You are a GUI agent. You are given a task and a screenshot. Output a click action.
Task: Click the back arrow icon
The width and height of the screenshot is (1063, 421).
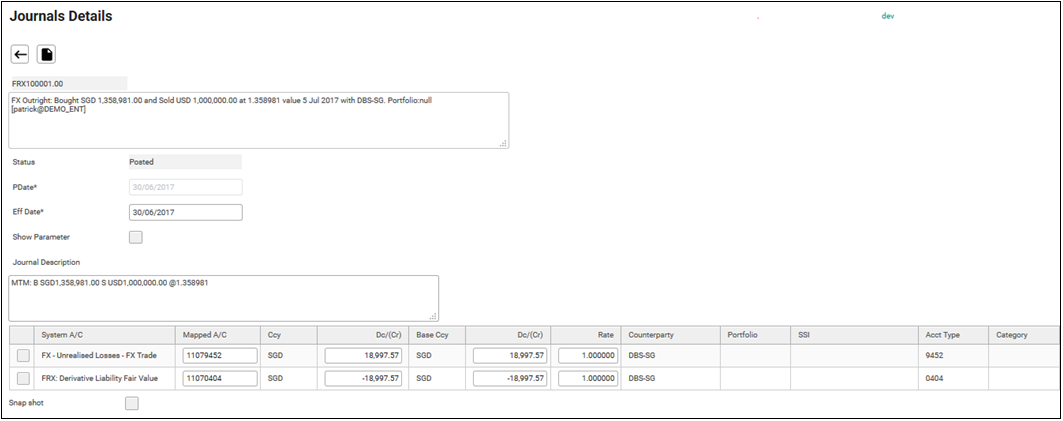(20, 55)
